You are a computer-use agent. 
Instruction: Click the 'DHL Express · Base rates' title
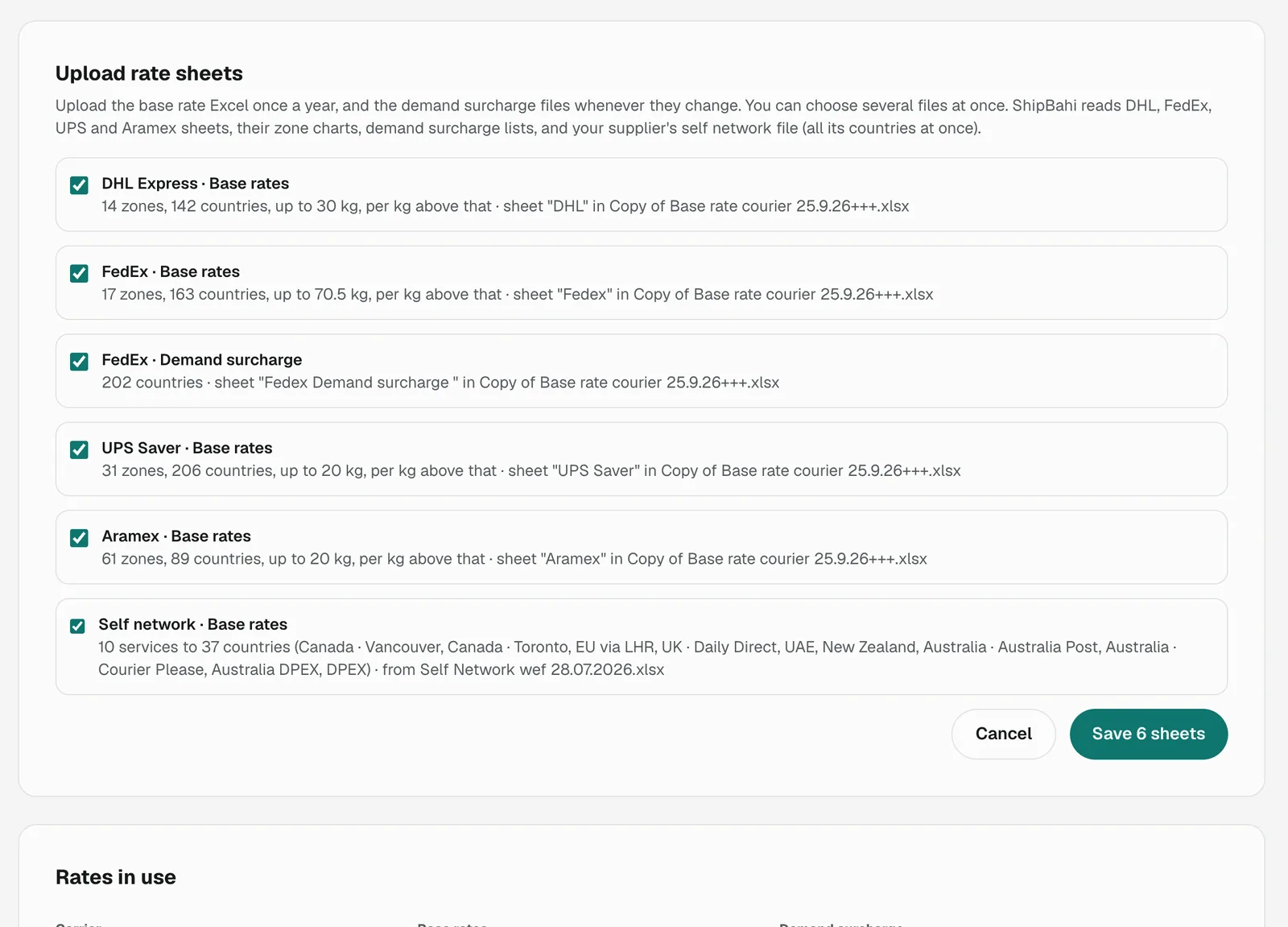pyautogui.click(x=196, y=184)
